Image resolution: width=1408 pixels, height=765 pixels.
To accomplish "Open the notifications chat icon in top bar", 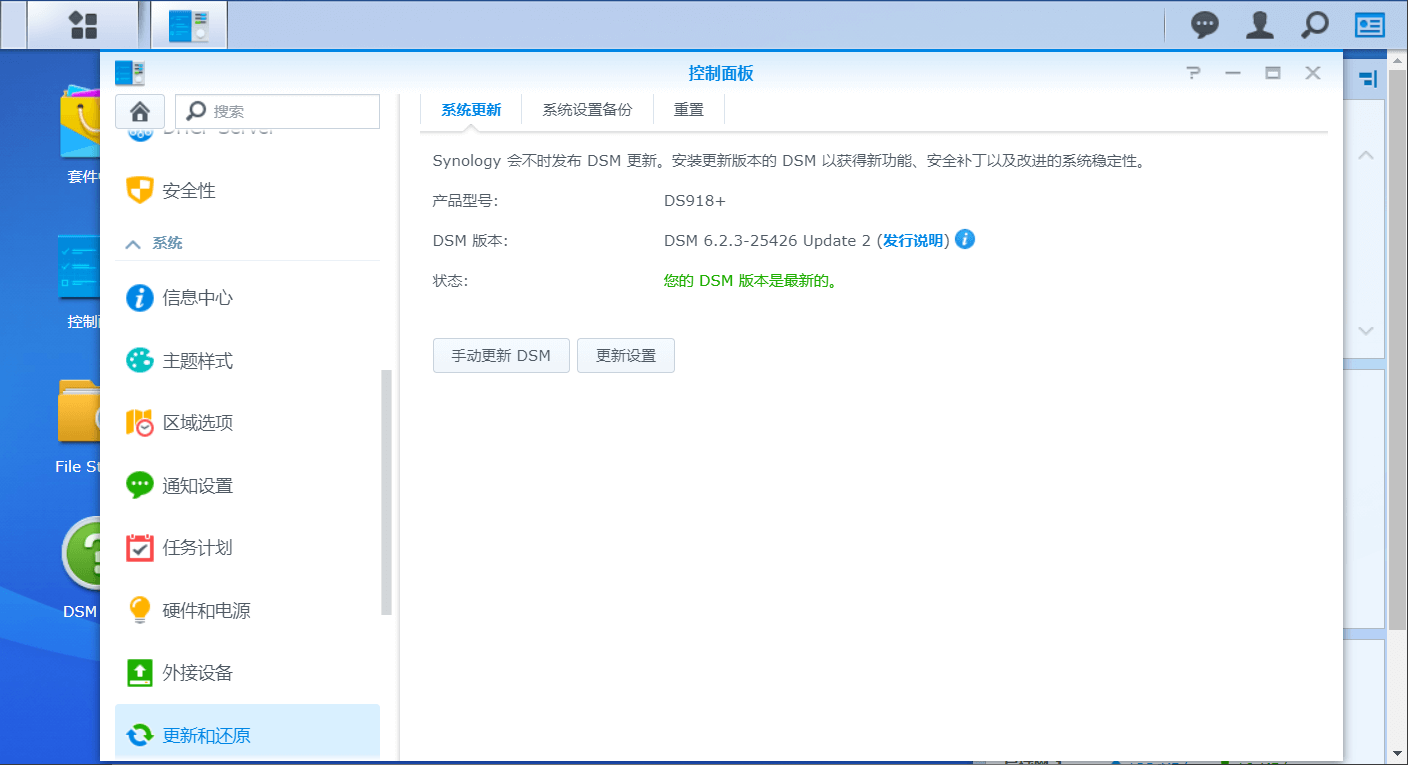I will pos(1204,24).
